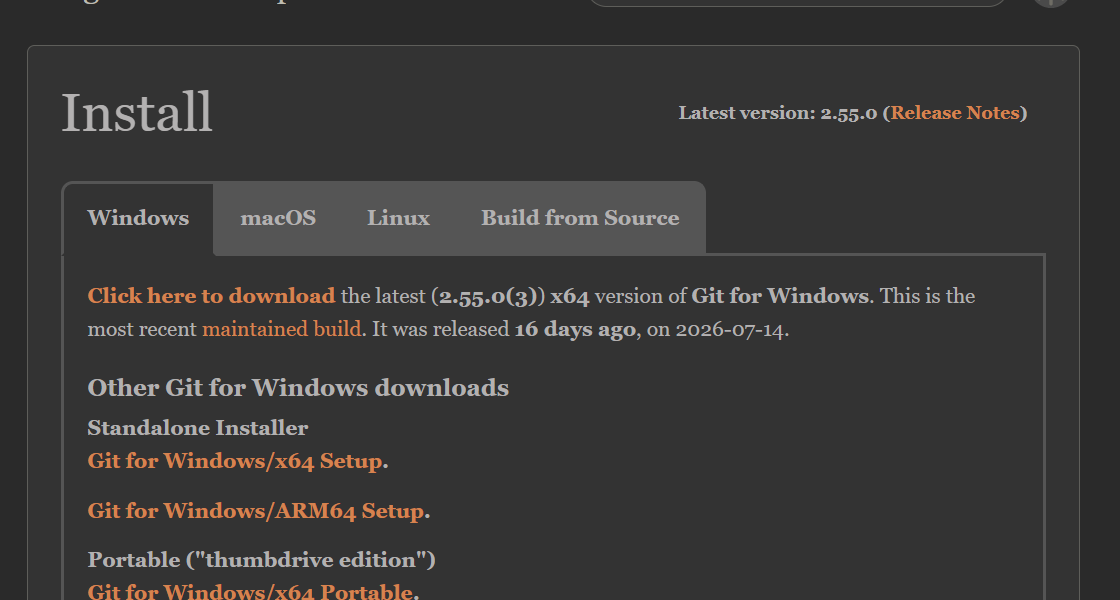Open the maintained build link

pos(281,329)
